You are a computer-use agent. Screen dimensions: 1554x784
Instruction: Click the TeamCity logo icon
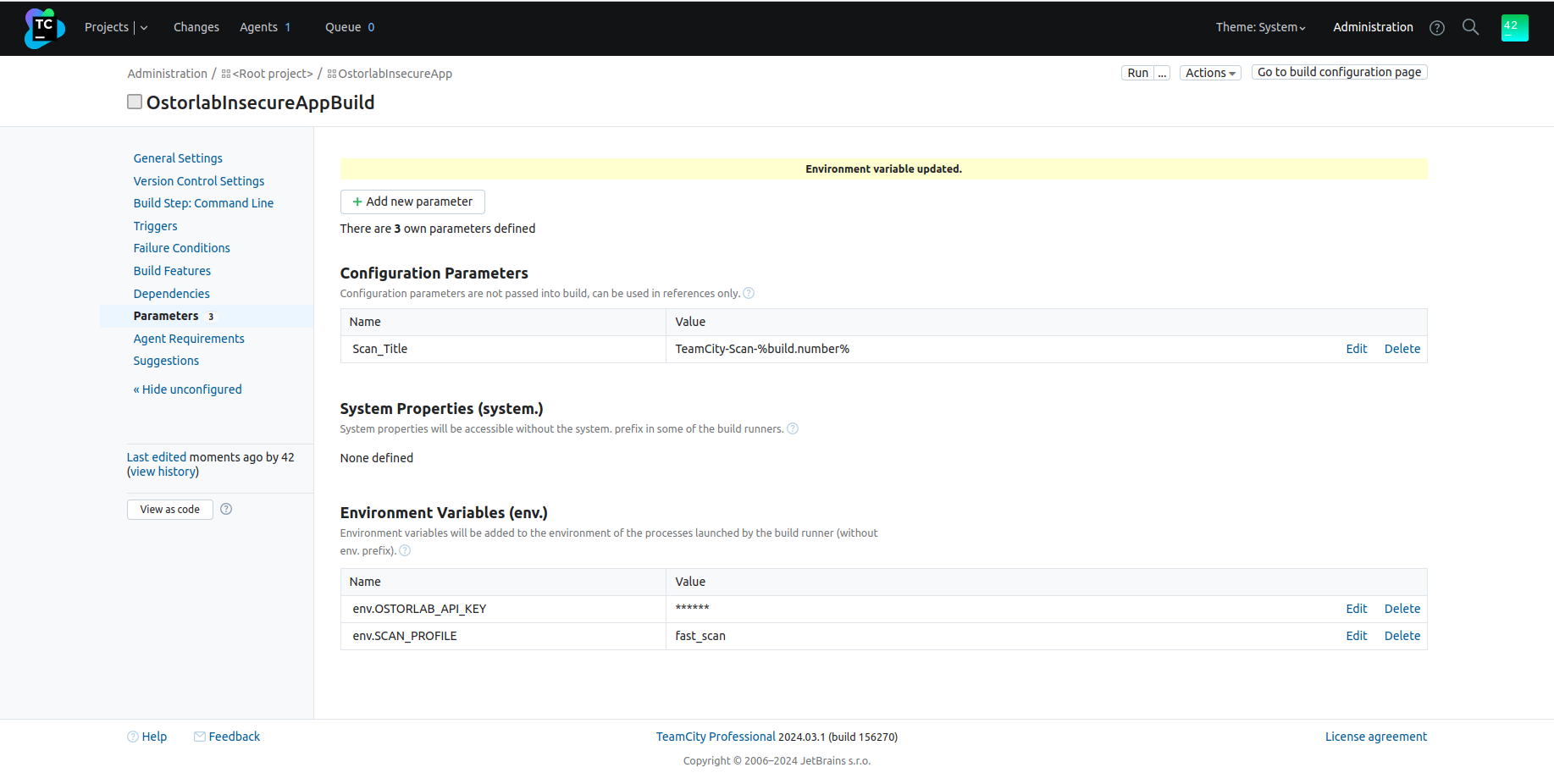(x=44, y=28)
